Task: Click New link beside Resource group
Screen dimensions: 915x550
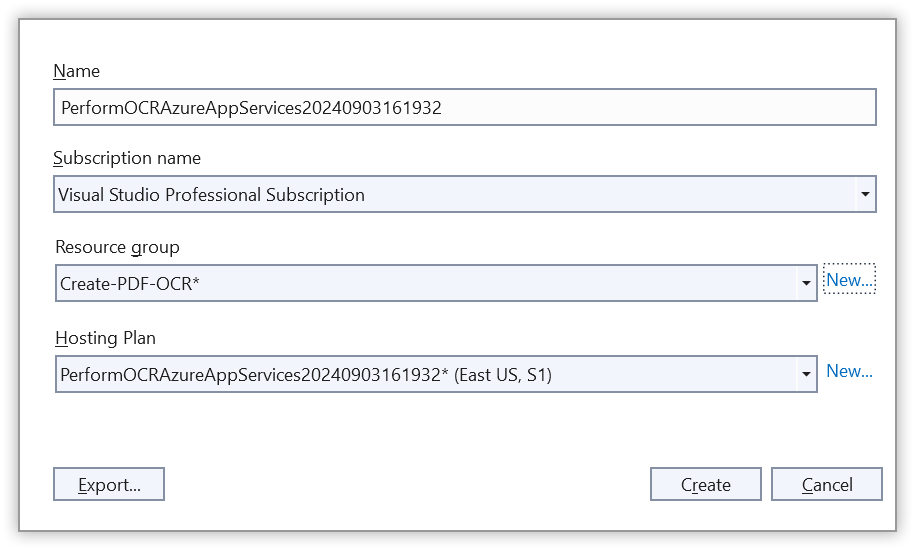Action: pyautogui.click(x=849, y=280)
